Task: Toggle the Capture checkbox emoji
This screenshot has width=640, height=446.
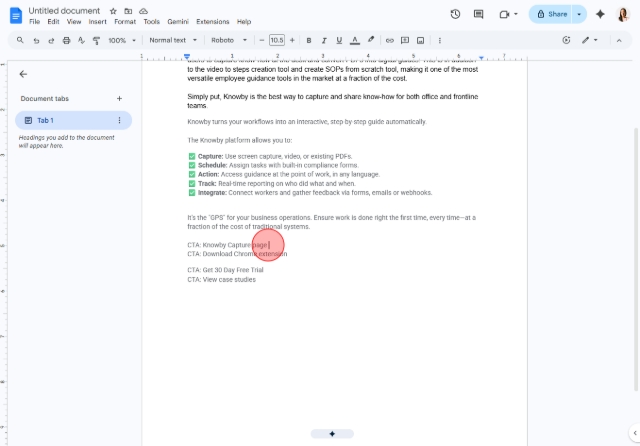Action: [x=192, y=156]
